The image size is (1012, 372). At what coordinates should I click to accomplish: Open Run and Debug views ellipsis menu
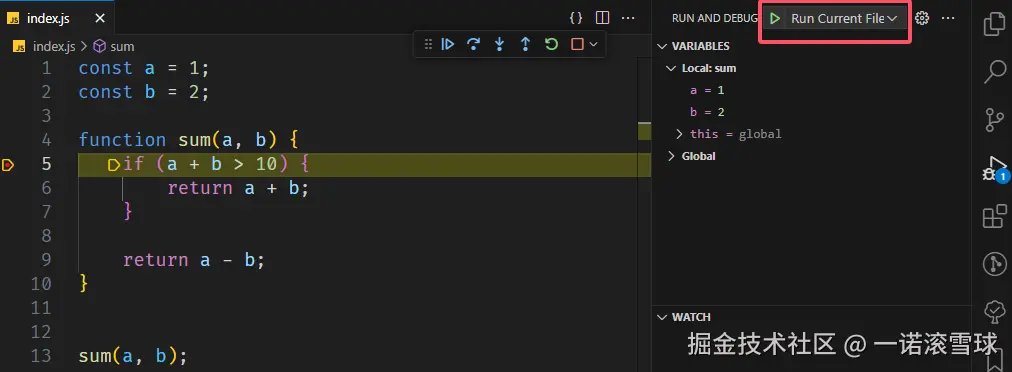[x=947, y=18]
